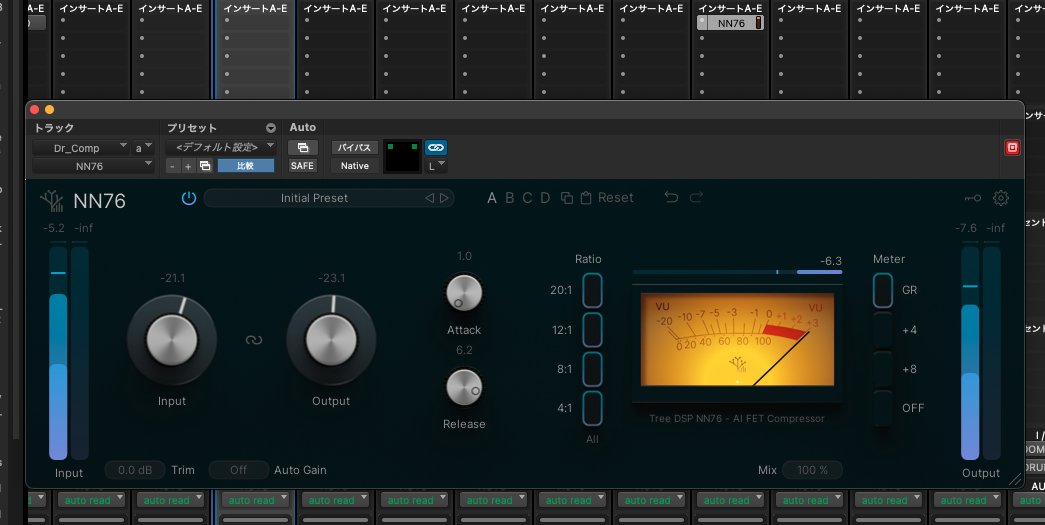This screenshot has width=1045, height=525.
Task: Open the insert position 'a' dropdown
Action: pyautogui.click(x=143, y=148)
